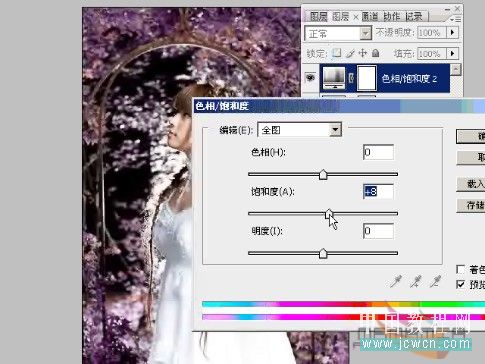Click the adjustment thumbnail of 色相/饱和度 2
485x364 pixels.
(334, 78)
